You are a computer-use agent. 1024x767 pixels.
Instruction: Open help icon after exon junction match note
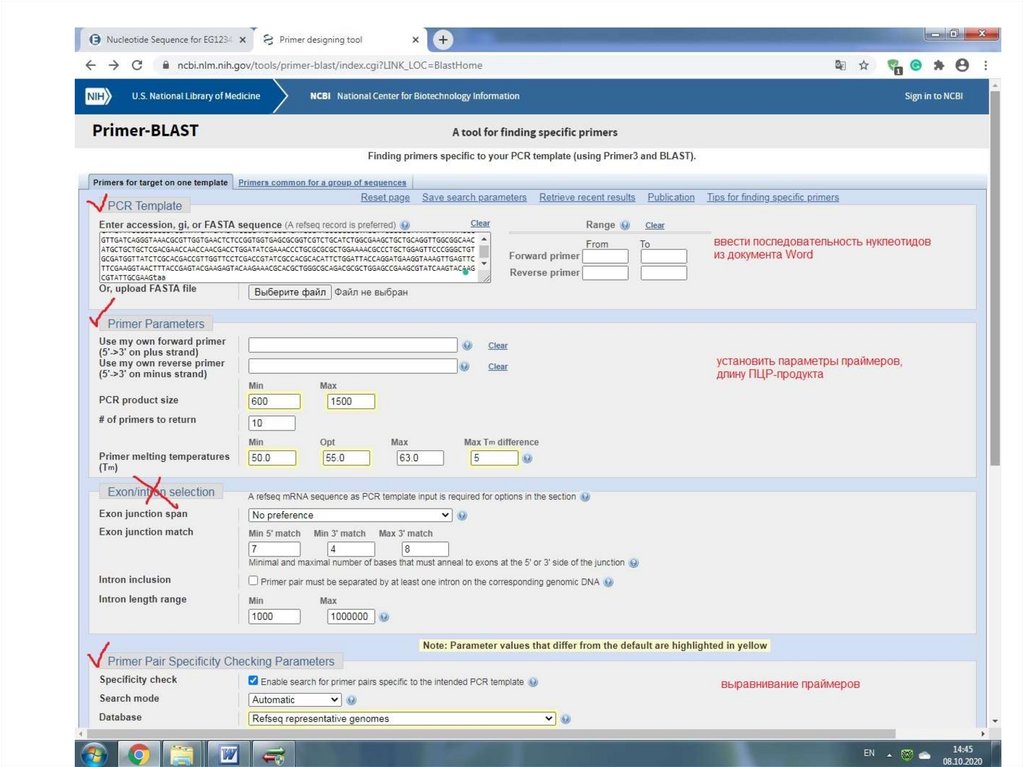point(633,563)
